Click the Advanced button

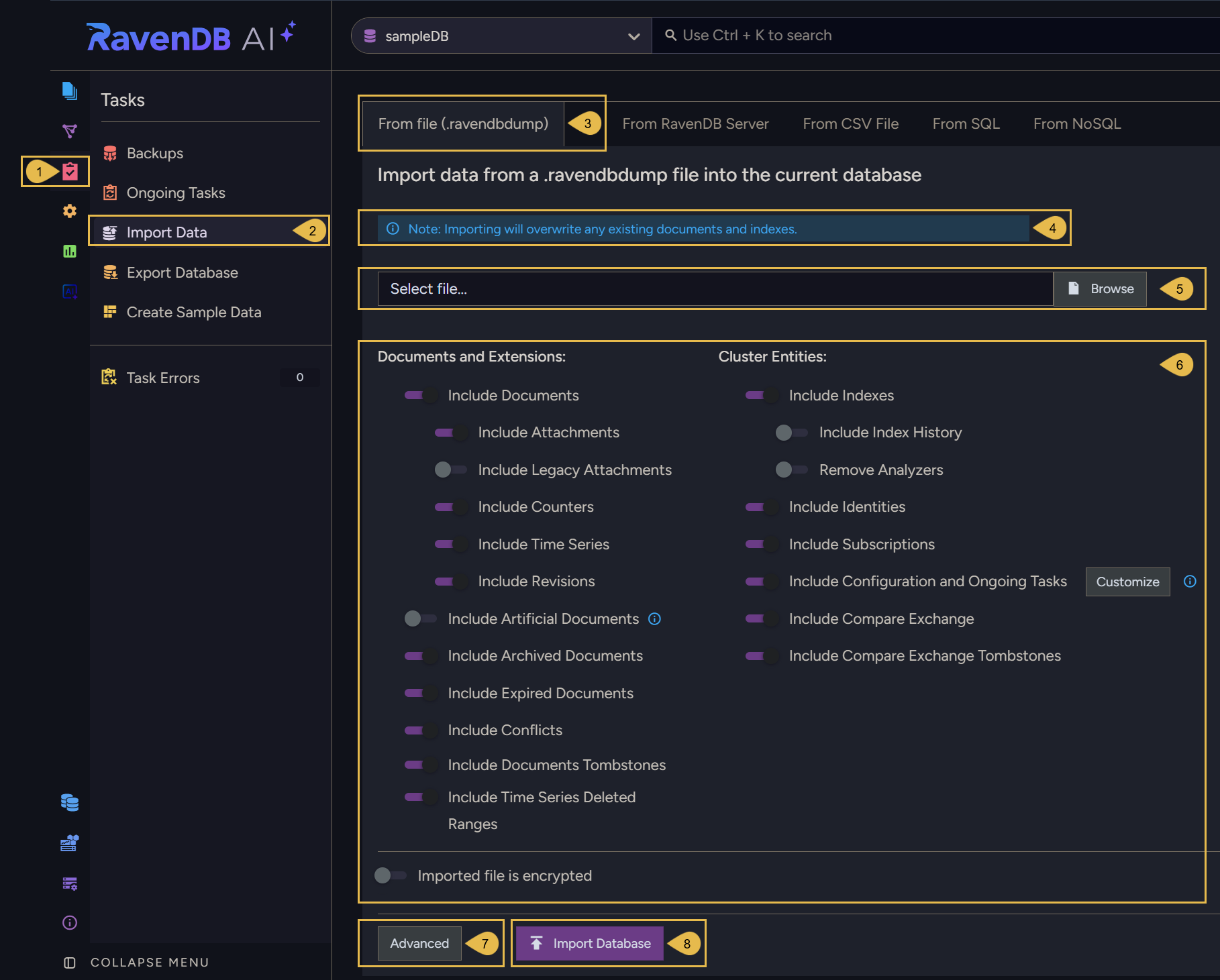tap(419, 943)
